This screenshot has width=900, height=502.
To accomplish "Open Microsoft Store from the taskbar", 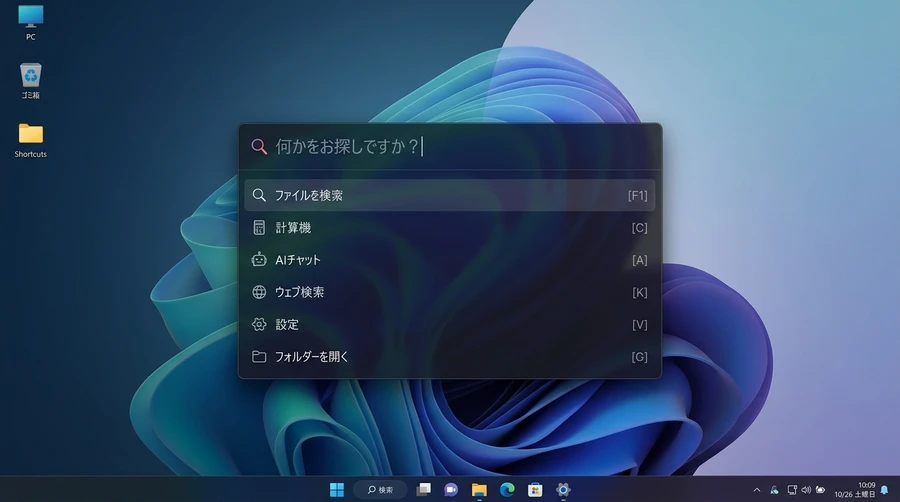I will pyautogui.click(x=535, y=489).
